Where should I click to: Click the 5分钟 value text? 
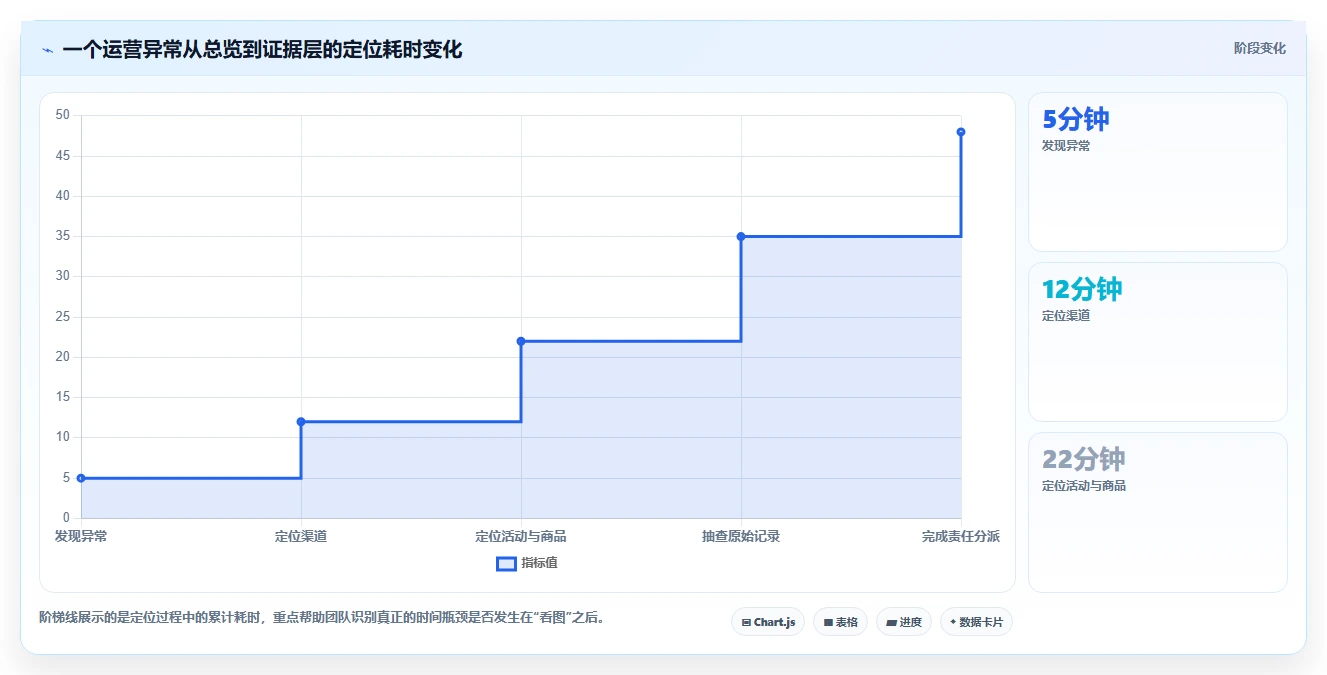point(1076,119)
